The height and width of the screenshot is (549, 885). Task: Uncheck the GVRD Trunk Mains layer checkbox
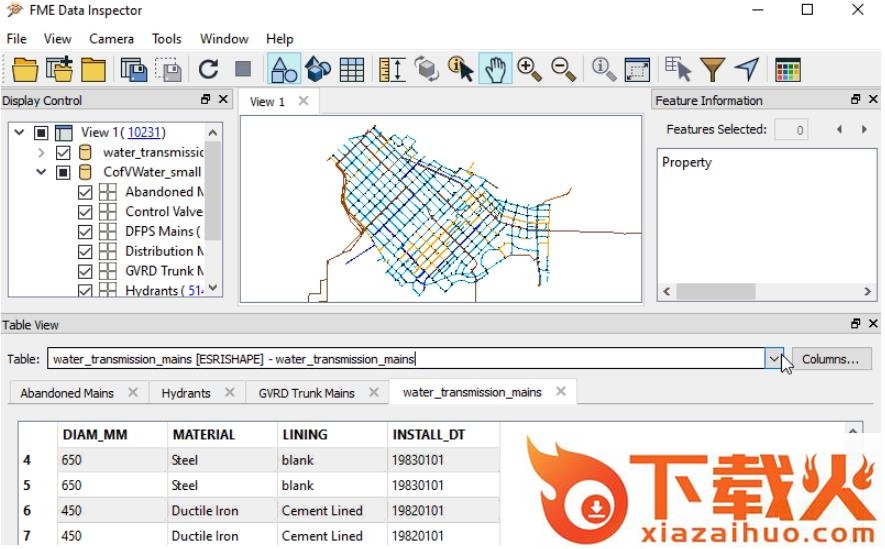click(85, 271)
